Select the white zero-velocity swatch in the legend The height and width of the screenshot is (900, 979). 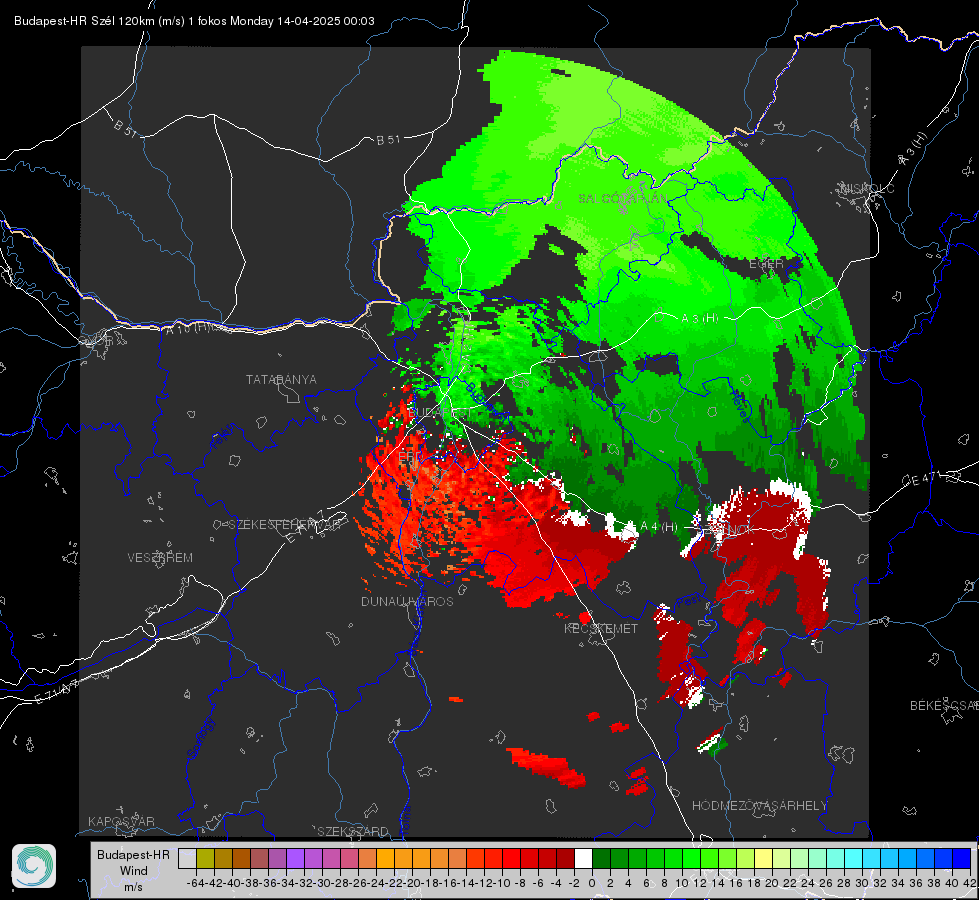pos(583,858)
